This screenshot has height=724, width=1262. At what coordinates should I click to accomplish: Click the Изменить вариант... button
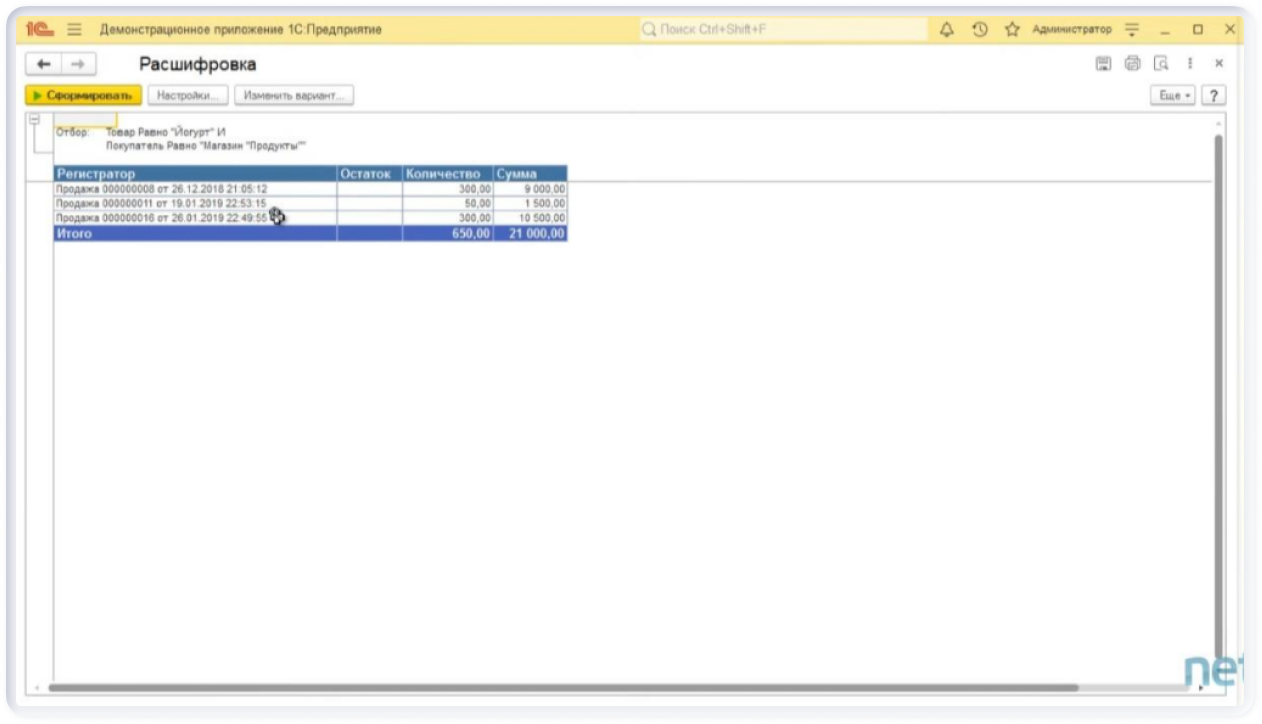(x=294, y=96)
